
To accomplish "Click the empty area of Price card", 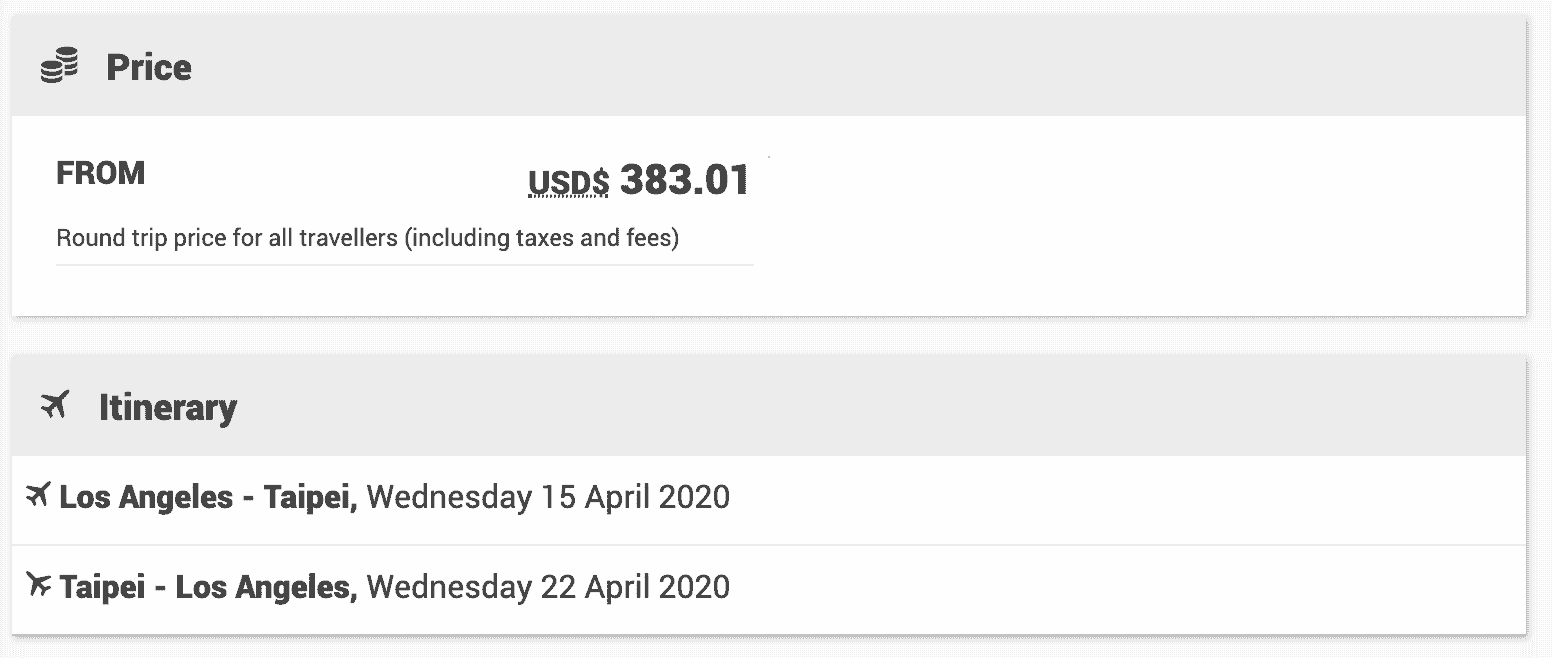I will coord(1140,215).
